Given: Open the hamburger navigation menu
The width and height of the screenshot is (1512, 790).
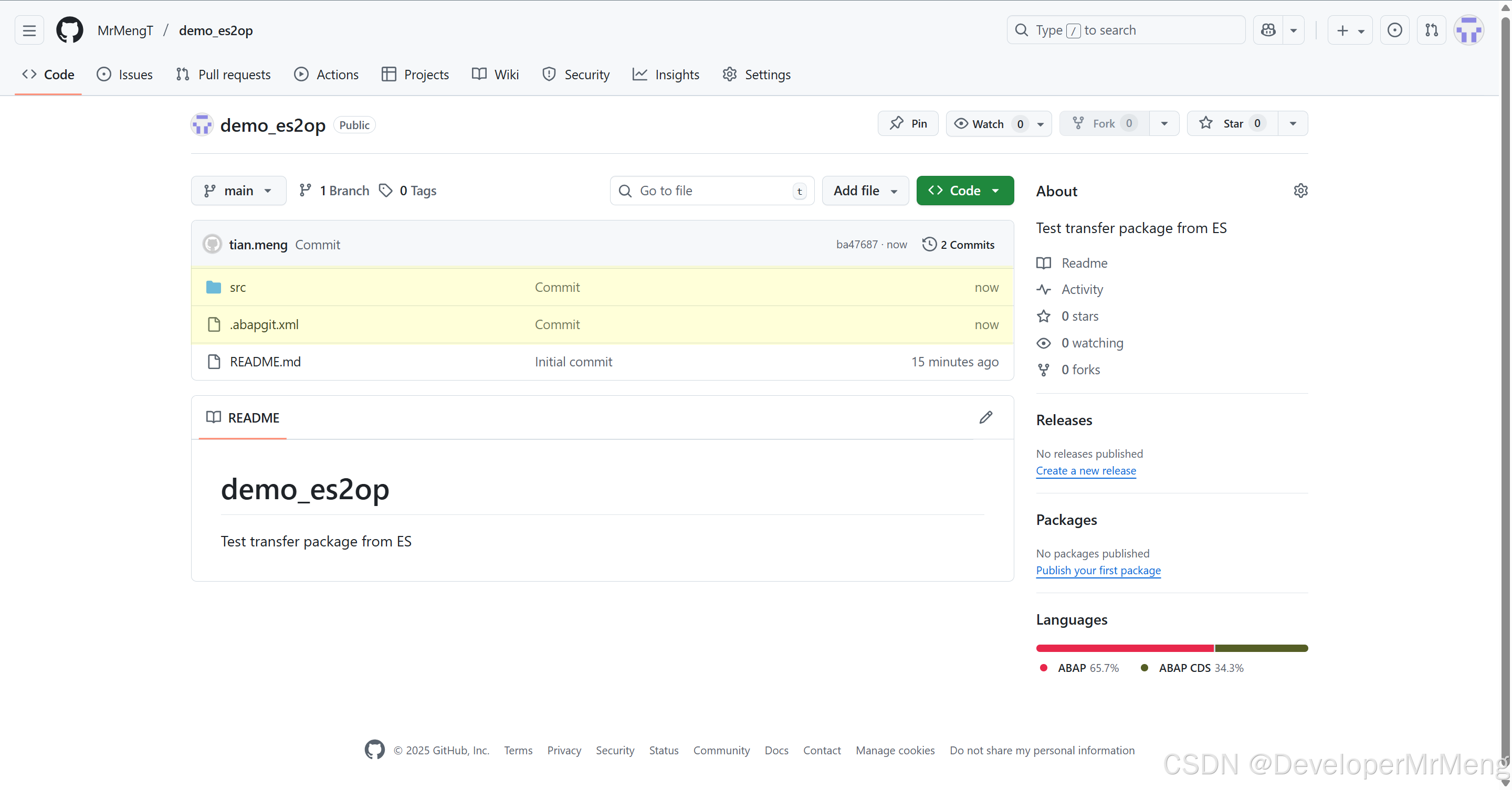Looking at the screenshot, I should pyautogui.click(x=29, y=30).
